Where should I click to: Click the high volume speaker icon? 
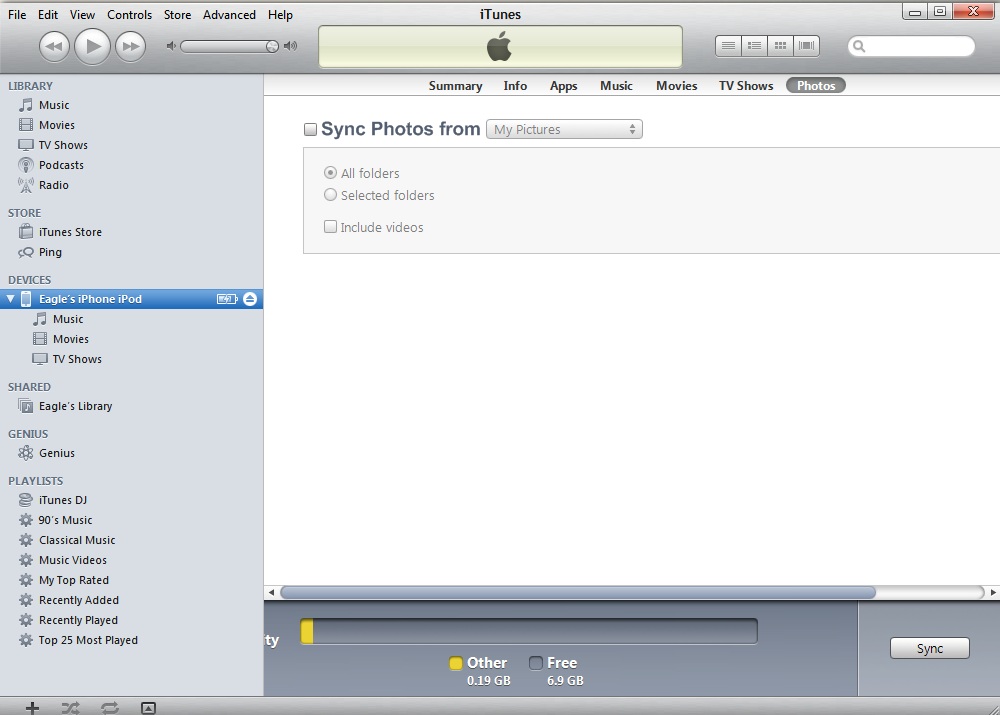click(290, 46)
